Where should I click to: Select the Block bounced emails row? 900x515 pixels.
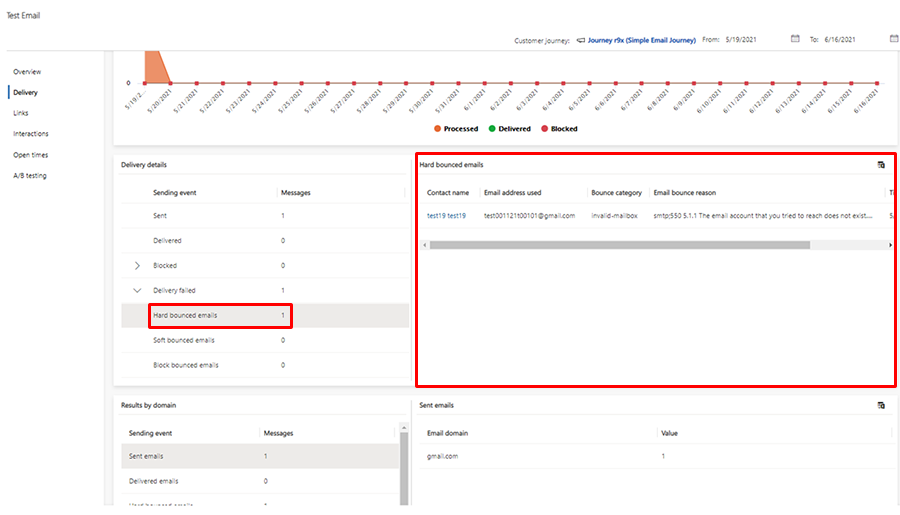point(265,365)
